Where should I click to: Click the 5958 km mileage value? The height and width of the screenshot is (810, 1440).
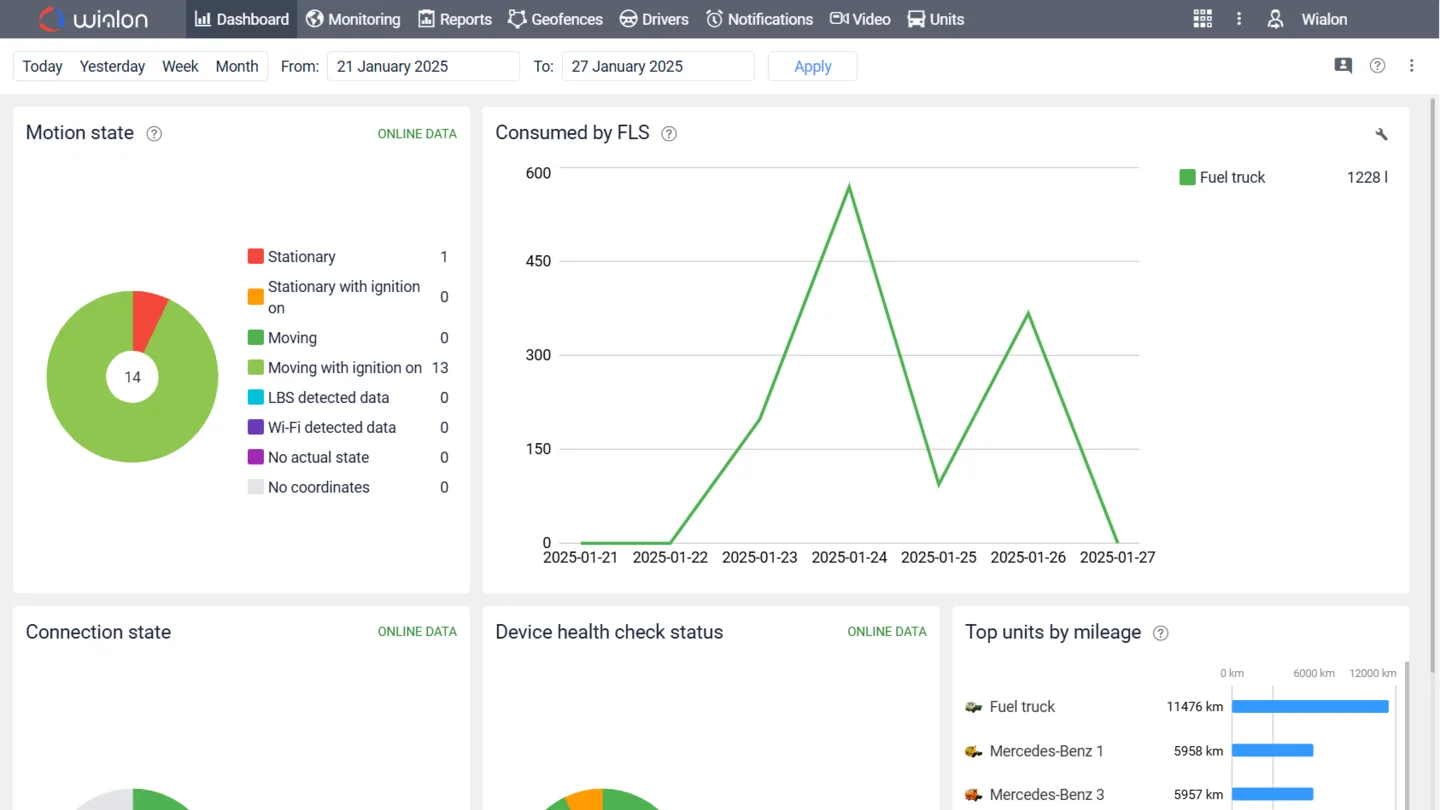tap(1199, 751)
